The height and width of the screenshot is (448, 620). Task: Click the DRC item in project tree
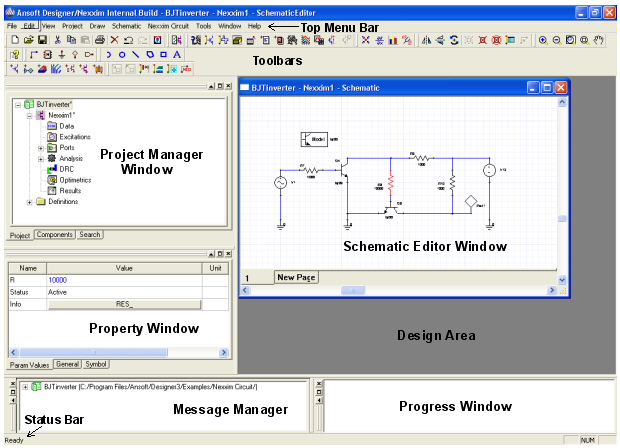65,169
